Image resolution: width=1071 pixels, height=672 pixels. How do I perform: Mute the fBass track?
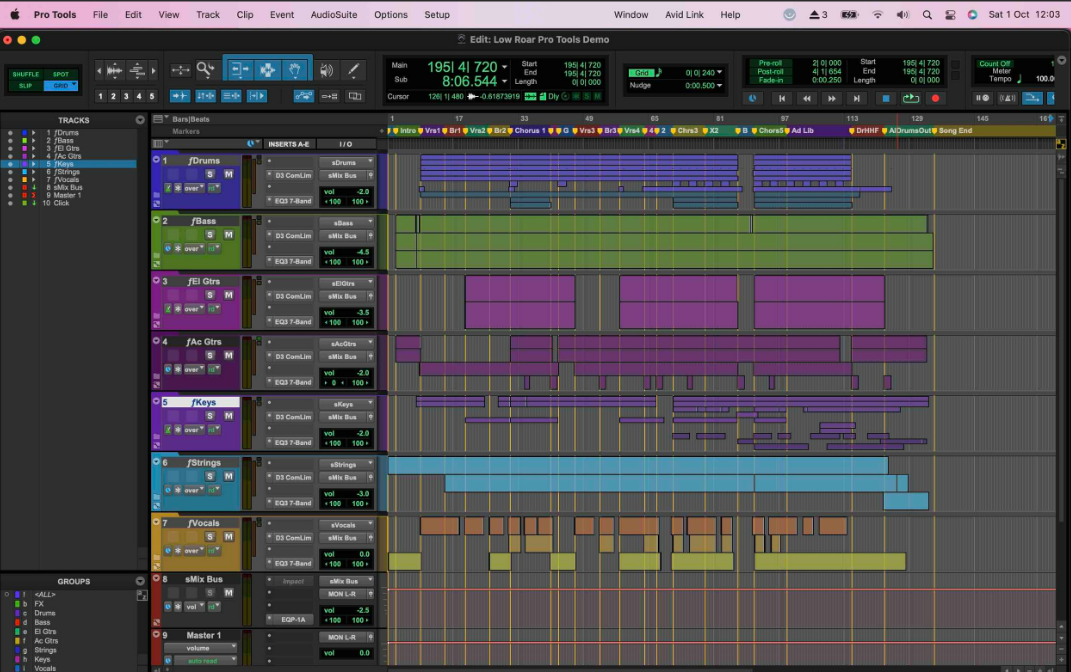[x=228, y=234]
